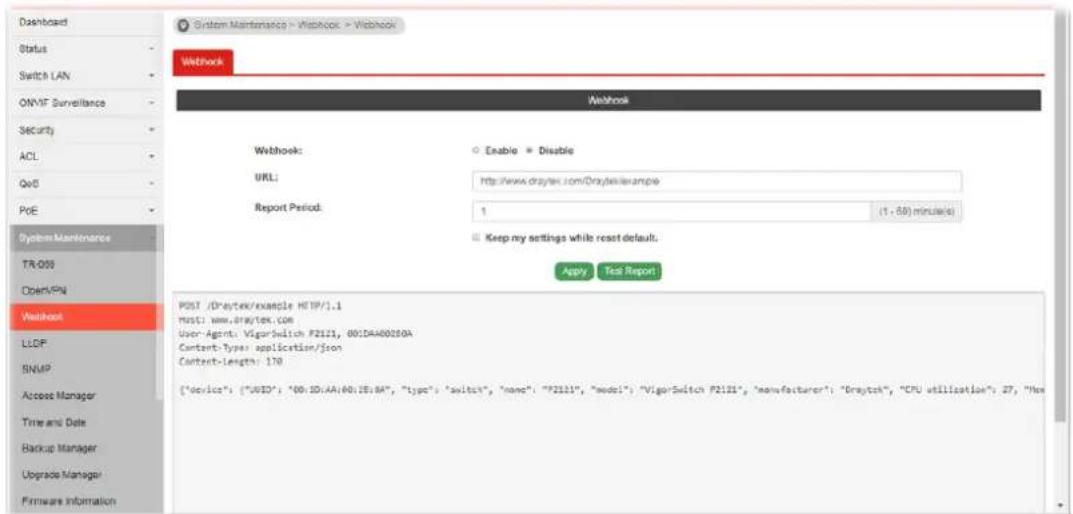The width and height of the screenshot is (1073, 514).
Task: Click the dark Webhook section header bar
Action: pyautogui.click(x=608, y=101)
